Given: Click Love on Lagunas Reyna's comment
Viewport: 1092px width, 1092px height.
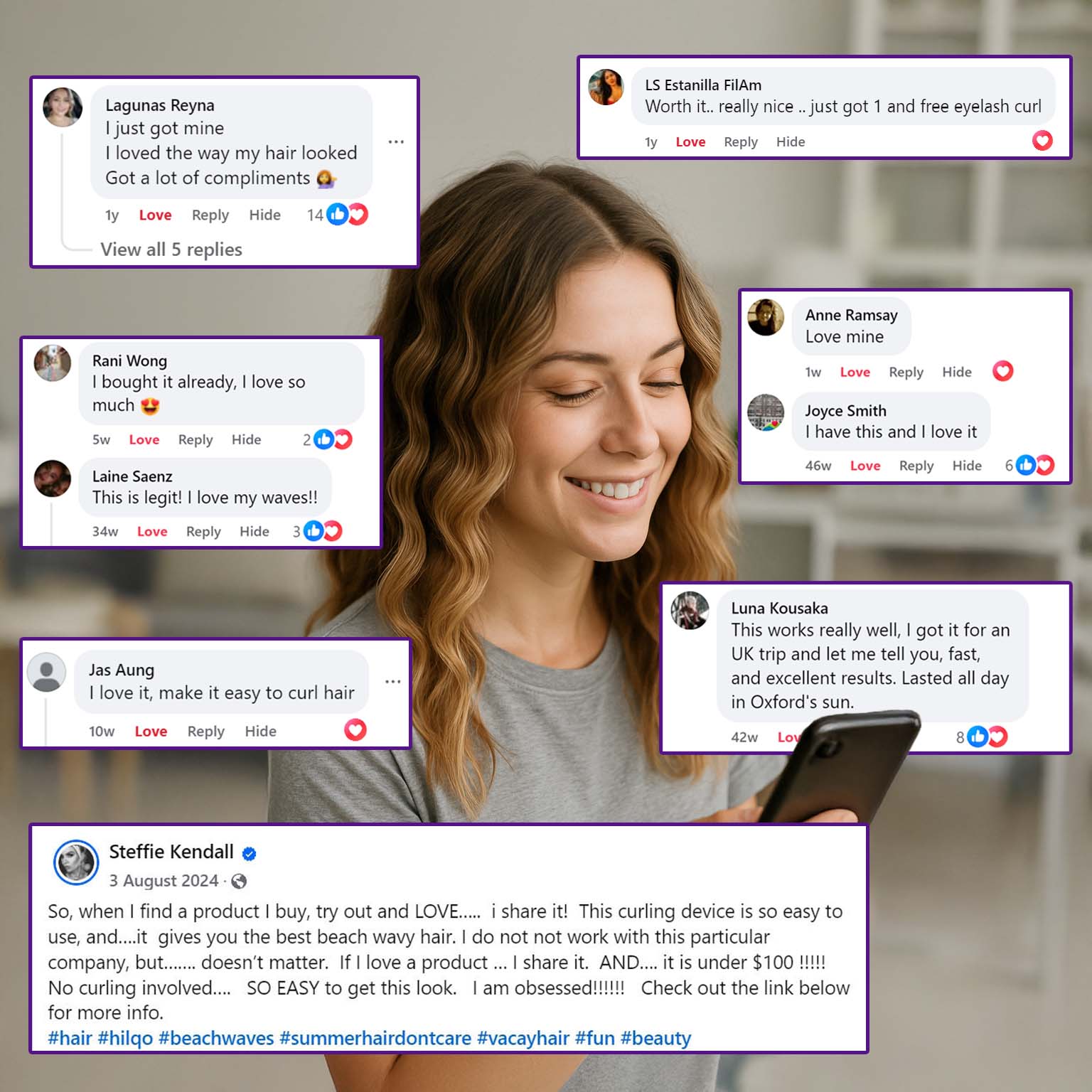Looking at the screenshot, I should pos(155,215).
